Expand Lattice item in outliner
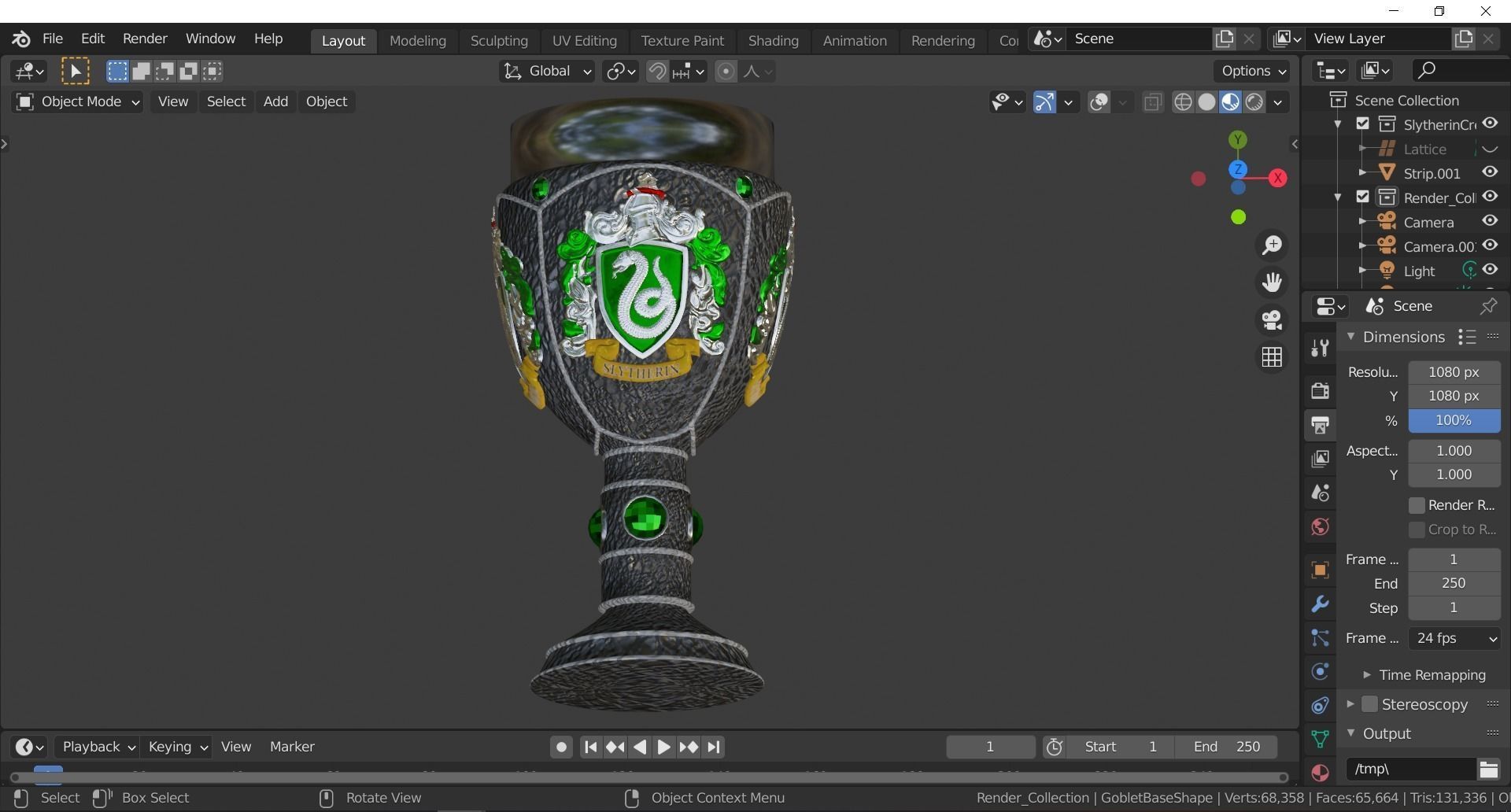 (x=1362, y=149)
